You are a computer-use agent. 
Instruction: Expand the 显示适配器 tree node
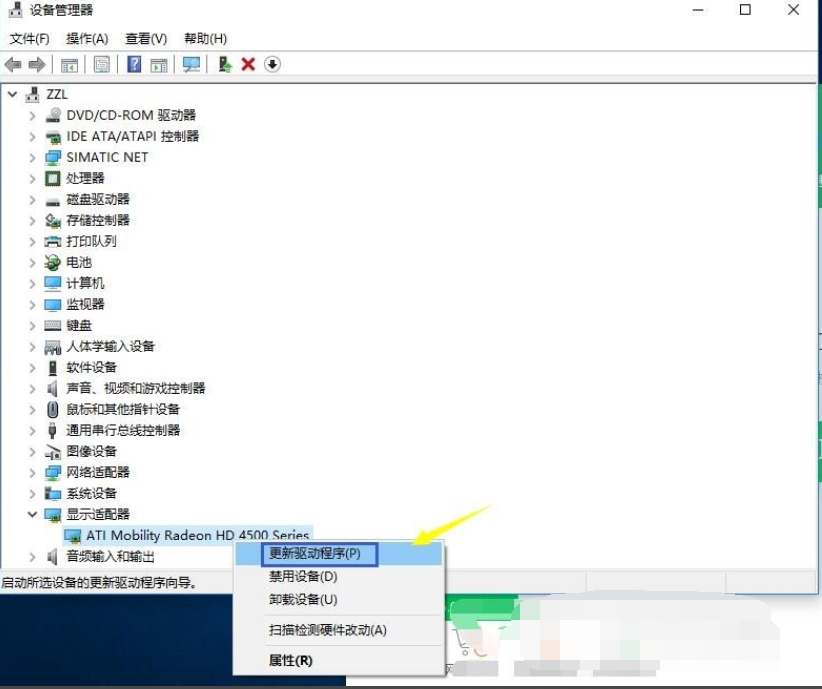pyautogui.click(x=33, y=514)
